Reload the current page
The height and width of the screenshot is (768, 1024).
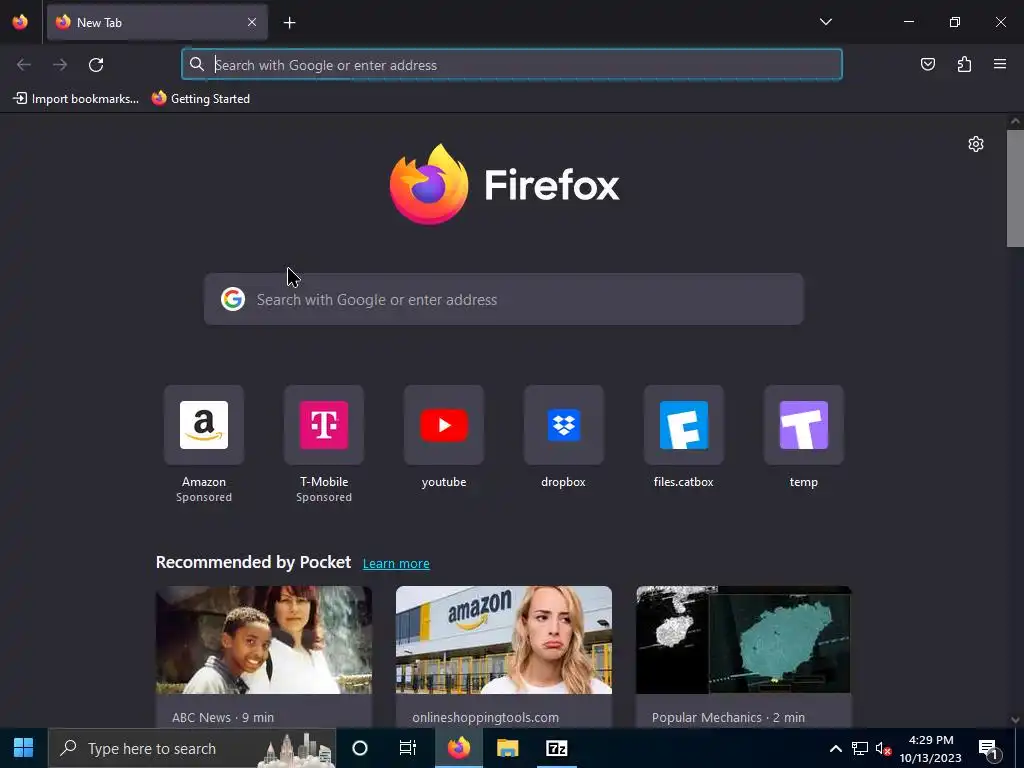(x=96, y=65)
